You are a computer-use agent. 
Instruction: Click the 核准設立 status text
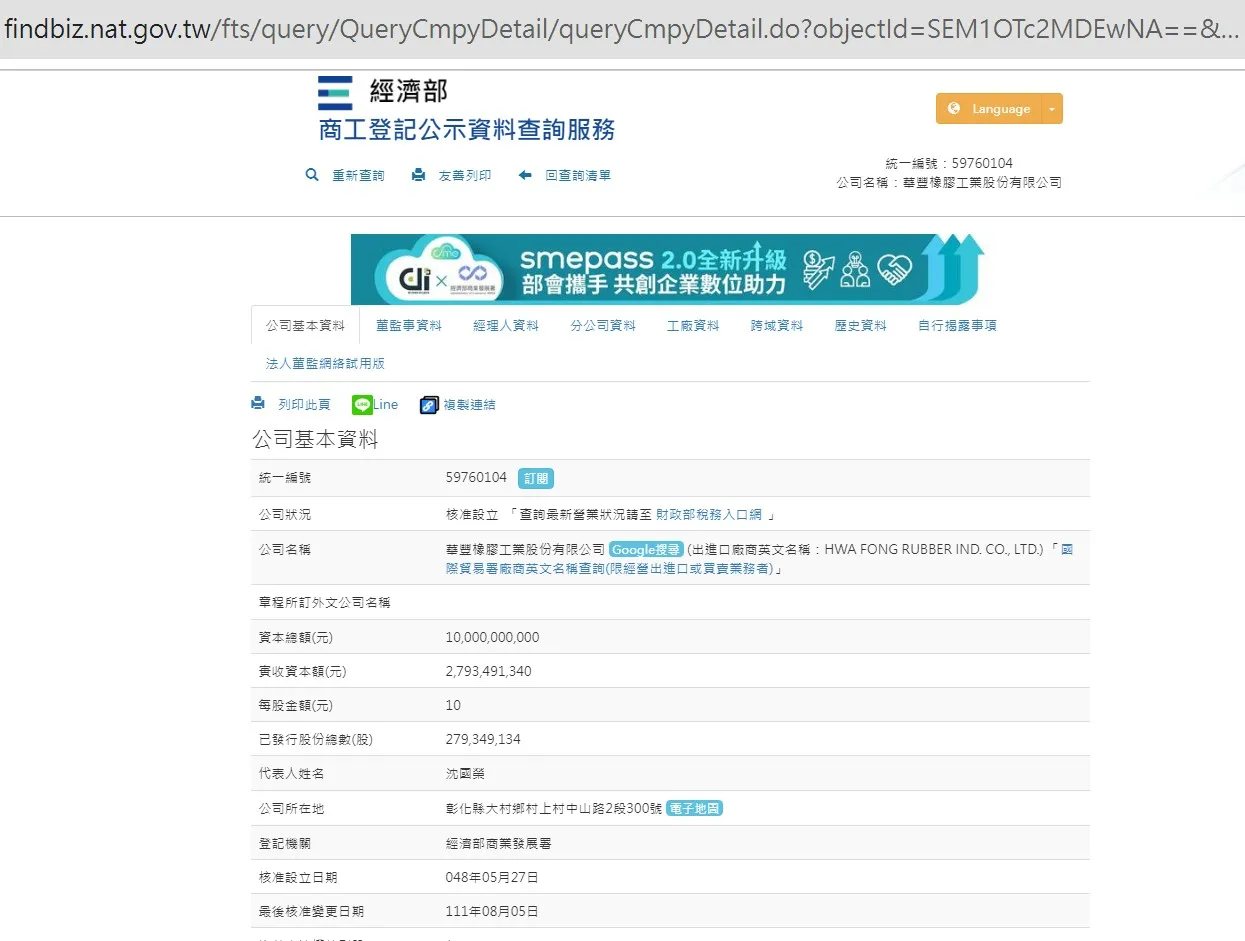472,514
